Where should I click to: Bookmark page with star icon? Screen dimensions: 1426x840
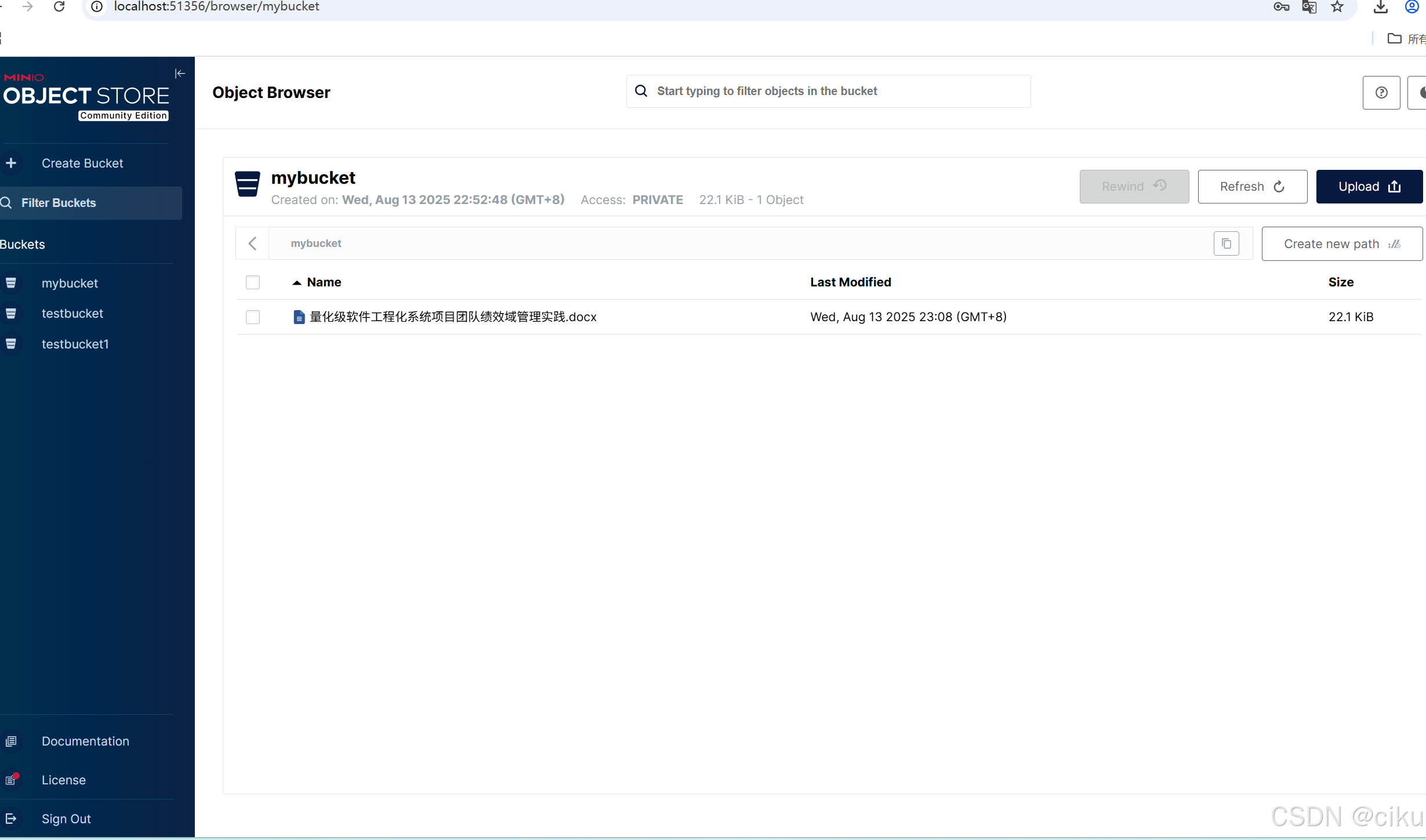(x=1338, y=7)
